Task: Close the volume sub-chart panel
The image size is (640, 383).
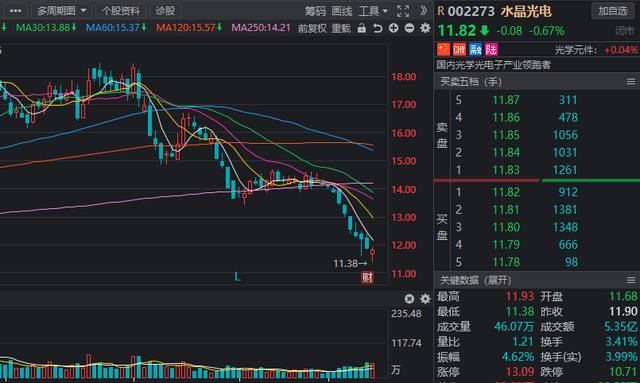Action: click(409, 299)
